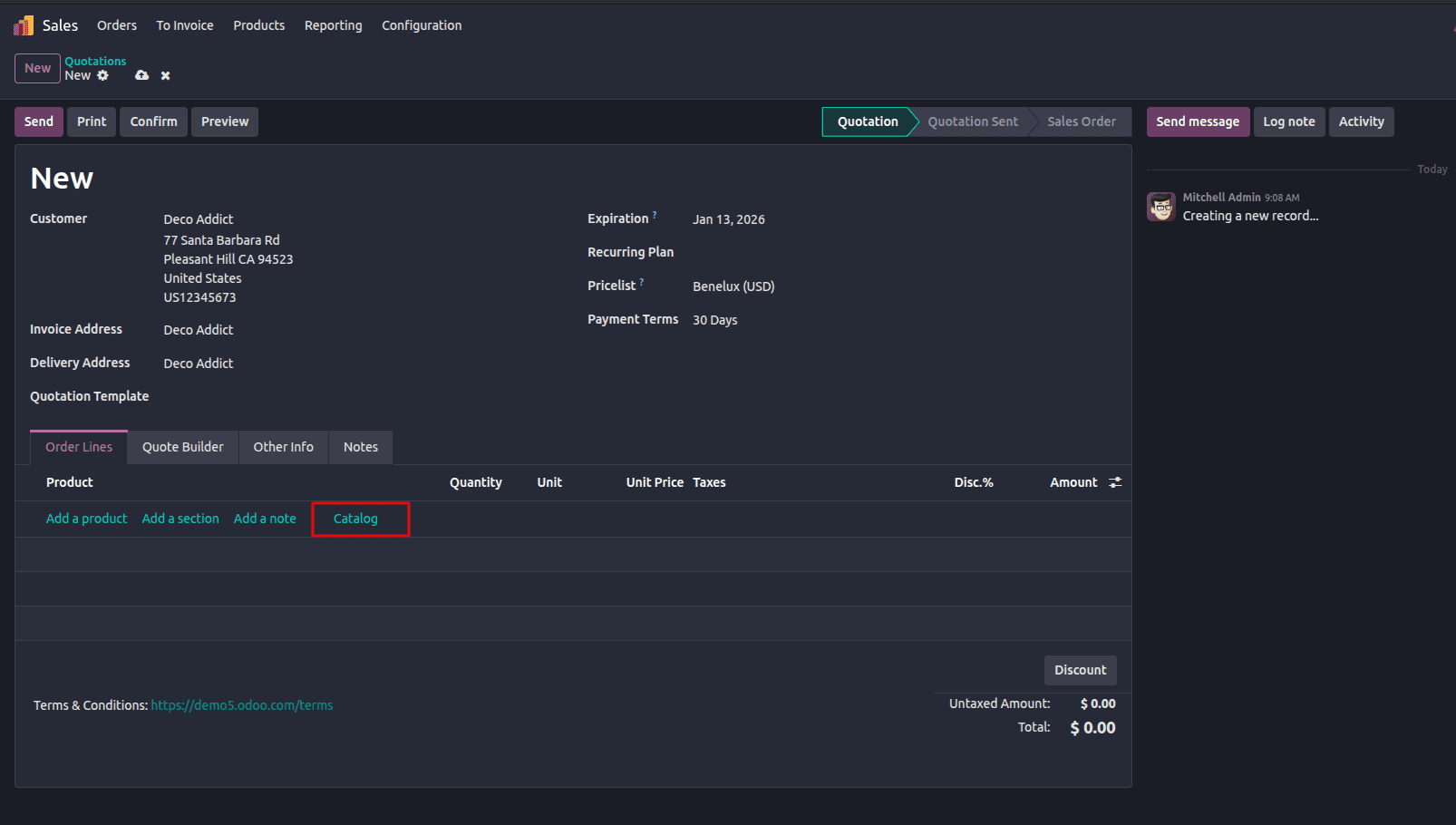Save the record using the cloud icon
The width and height of the screenshot is (1456, 825).
coord(141,75)
